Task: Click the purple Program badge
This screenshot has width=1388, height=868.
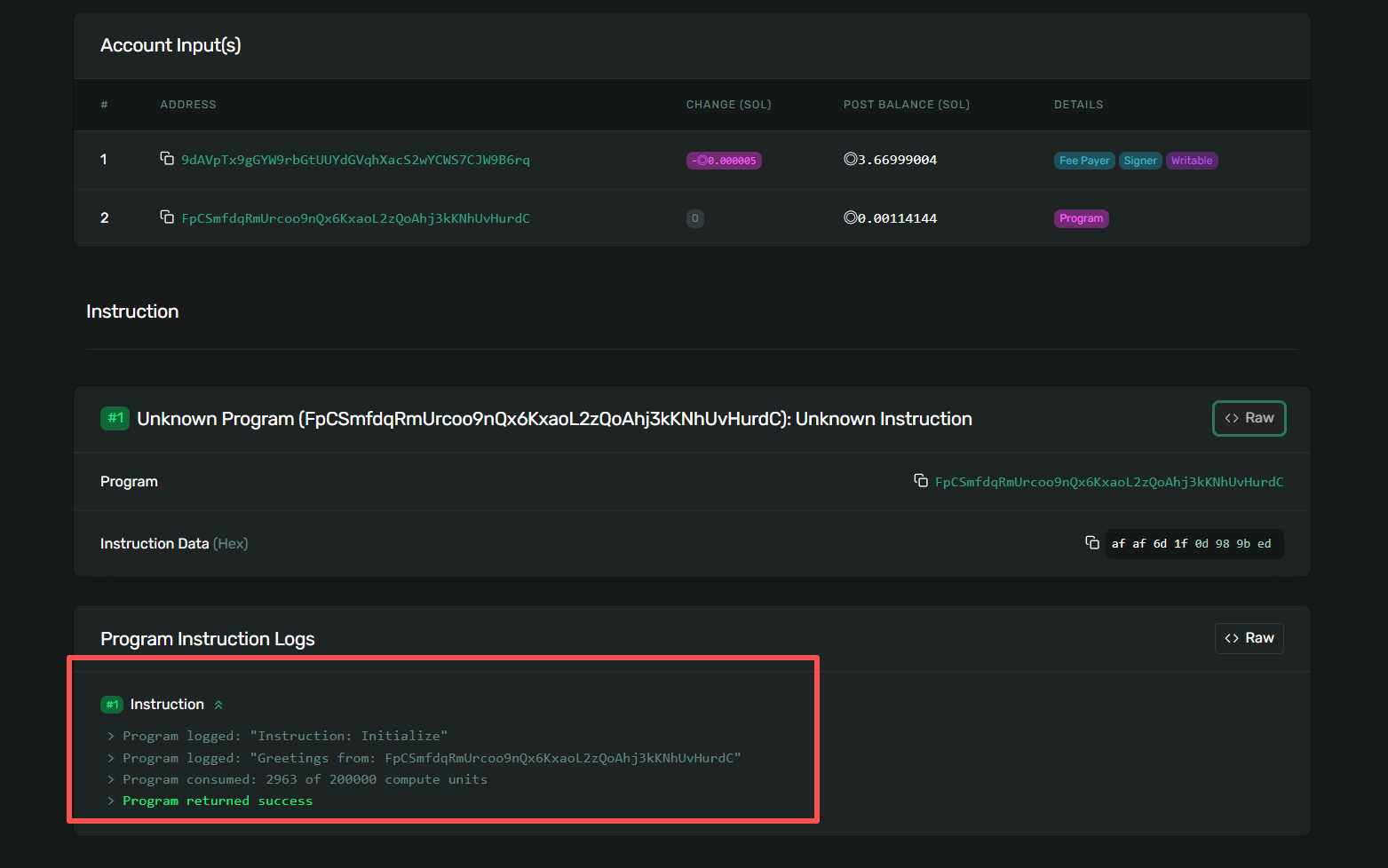Action: pos(1081,218)
